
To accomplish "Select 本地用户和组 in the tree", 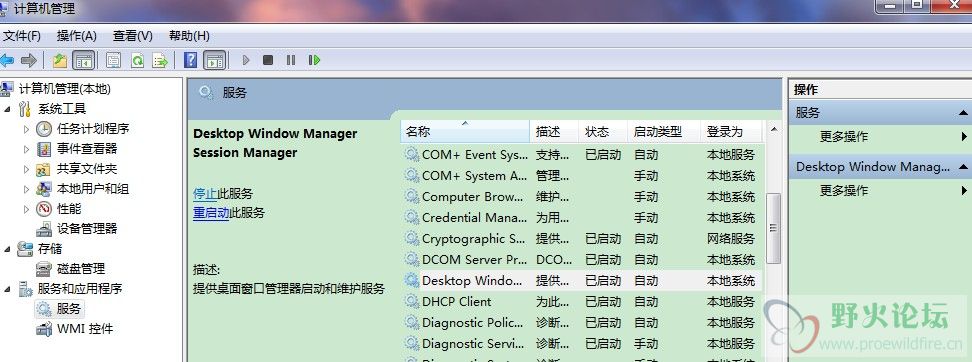I will (x=93, y=188).
